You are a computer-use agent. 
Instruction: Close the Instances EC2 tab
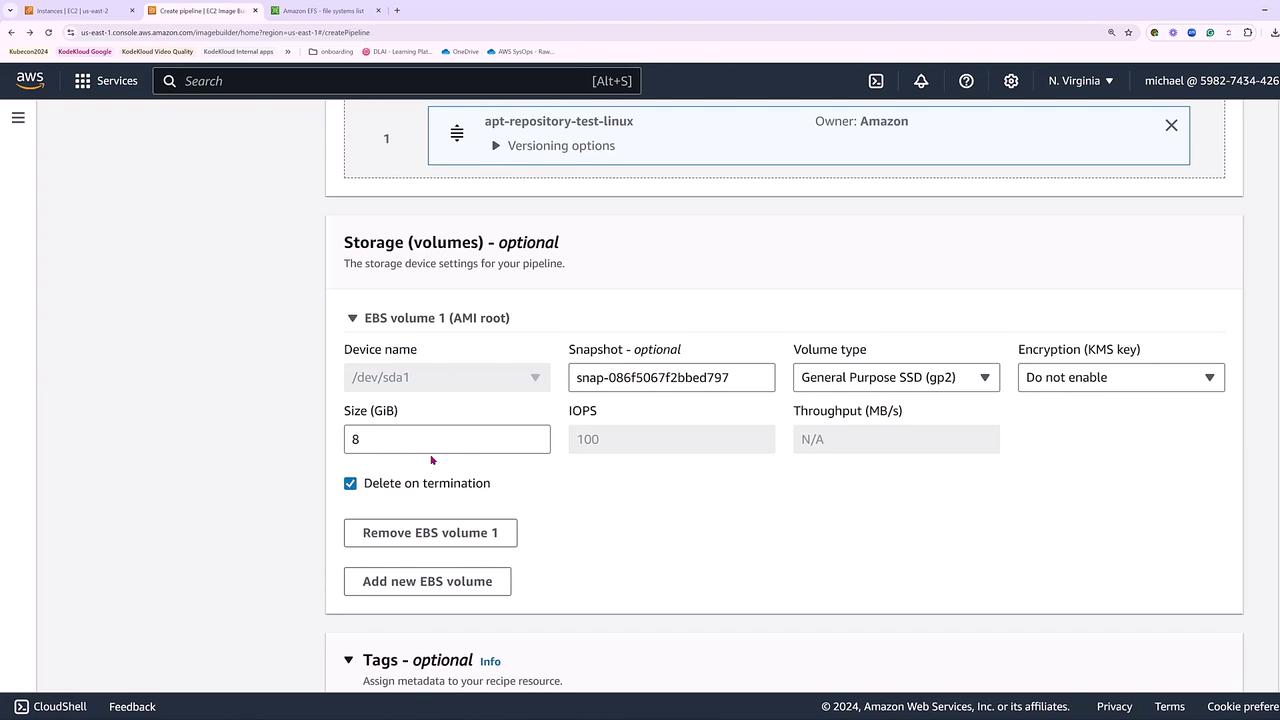click(x=132, y=11)
